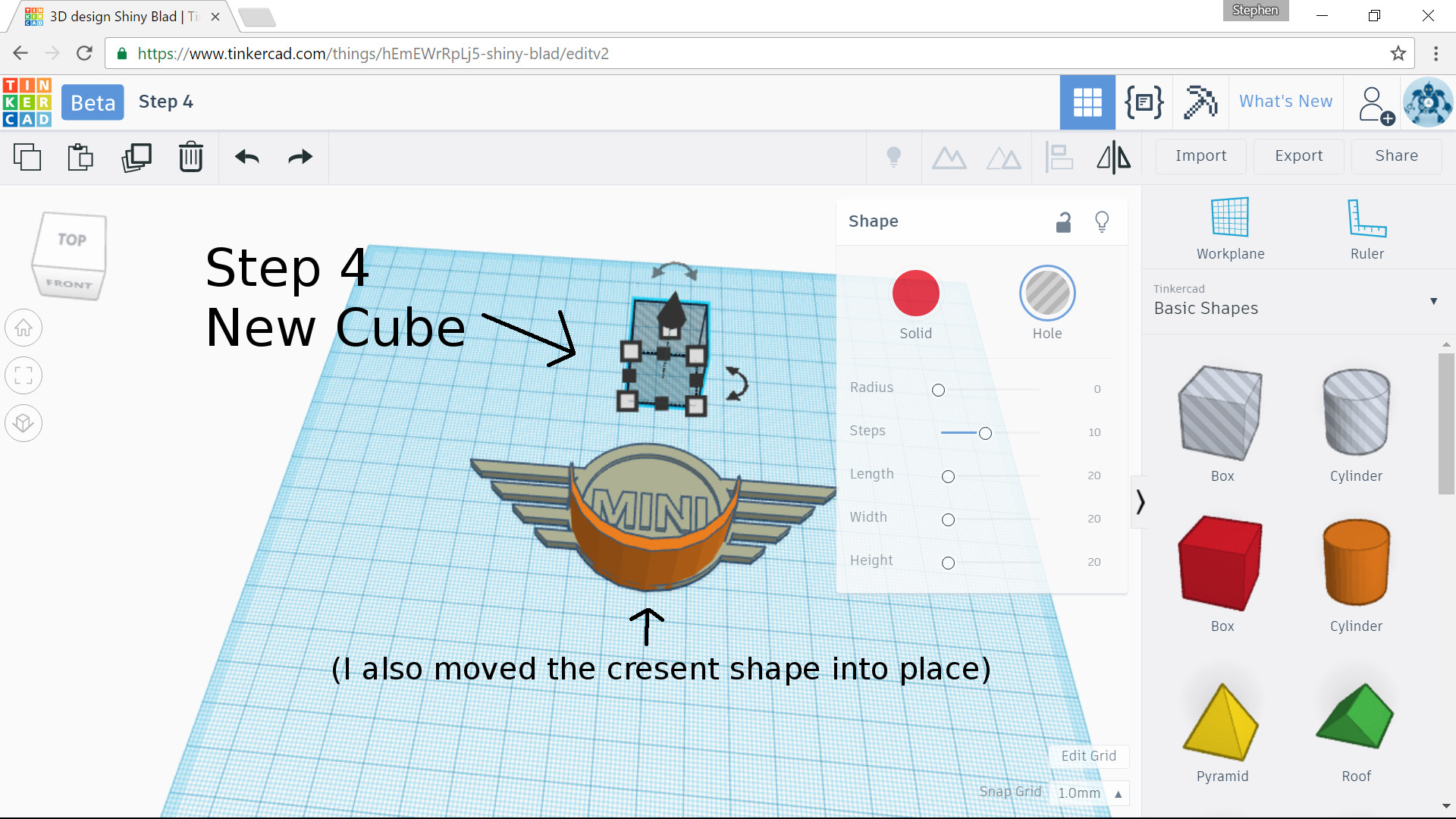Click the FRONT face of view cube

click(x=68, y=284)
